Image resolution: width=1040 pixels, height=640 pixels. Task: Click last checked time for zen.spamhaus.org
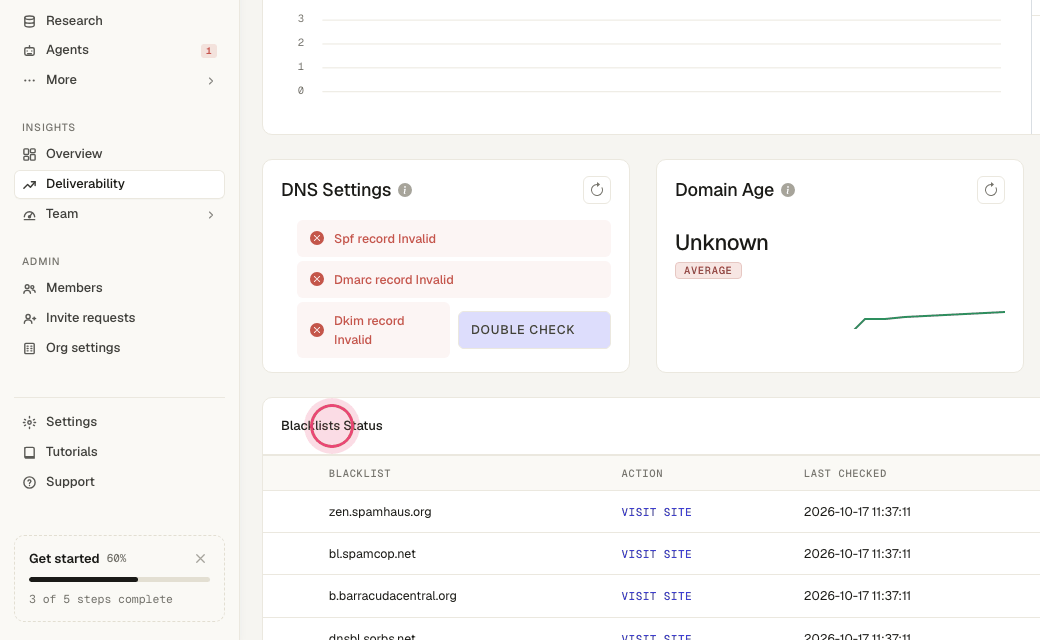(x=857, y=512)
